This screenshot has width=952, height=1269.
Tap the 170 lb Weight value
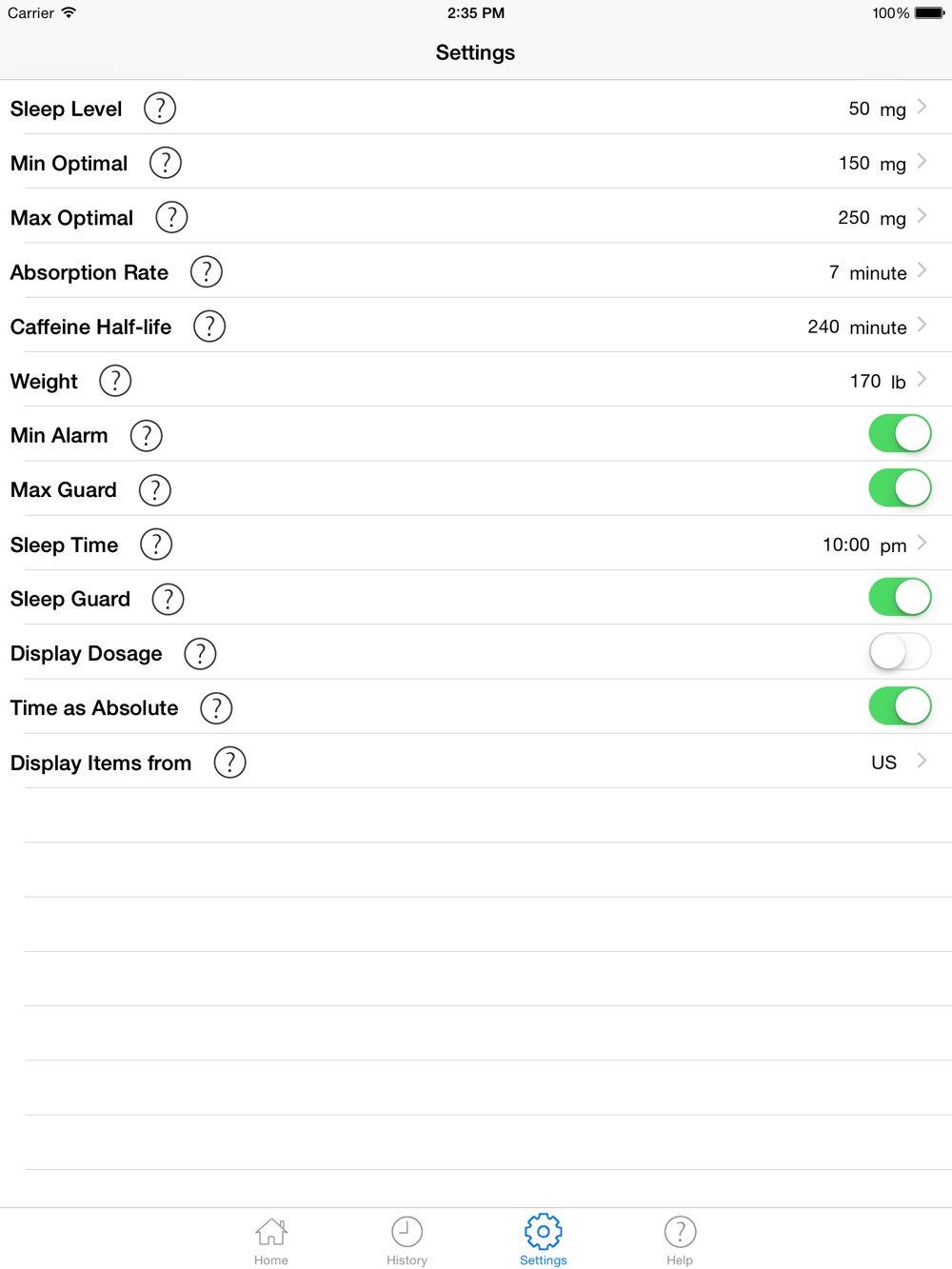tap(877, 382)
